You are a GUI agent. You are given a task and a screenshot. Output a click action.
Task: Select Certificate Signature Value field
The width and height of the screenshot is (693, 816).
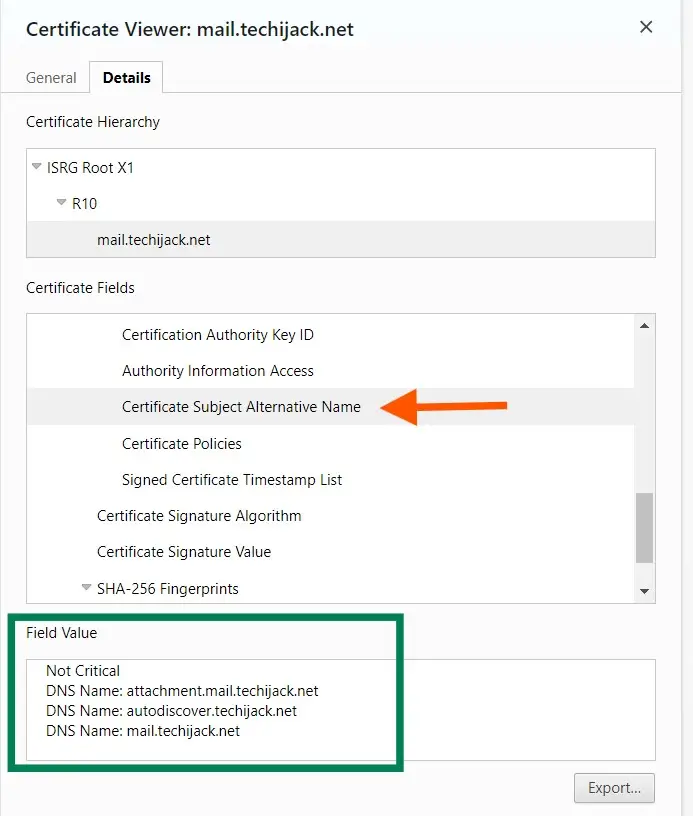click(x=183, y=552)
